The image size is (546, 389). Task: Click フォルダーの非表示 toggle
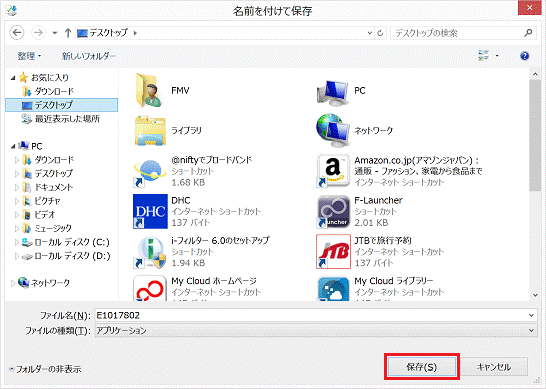point(45,369)
